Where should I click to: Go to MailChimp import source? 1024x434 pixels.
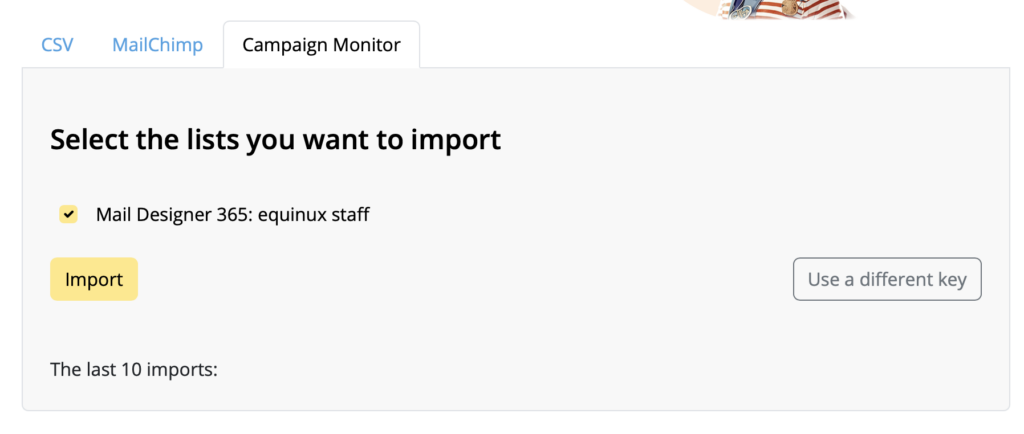pos(157,45)
